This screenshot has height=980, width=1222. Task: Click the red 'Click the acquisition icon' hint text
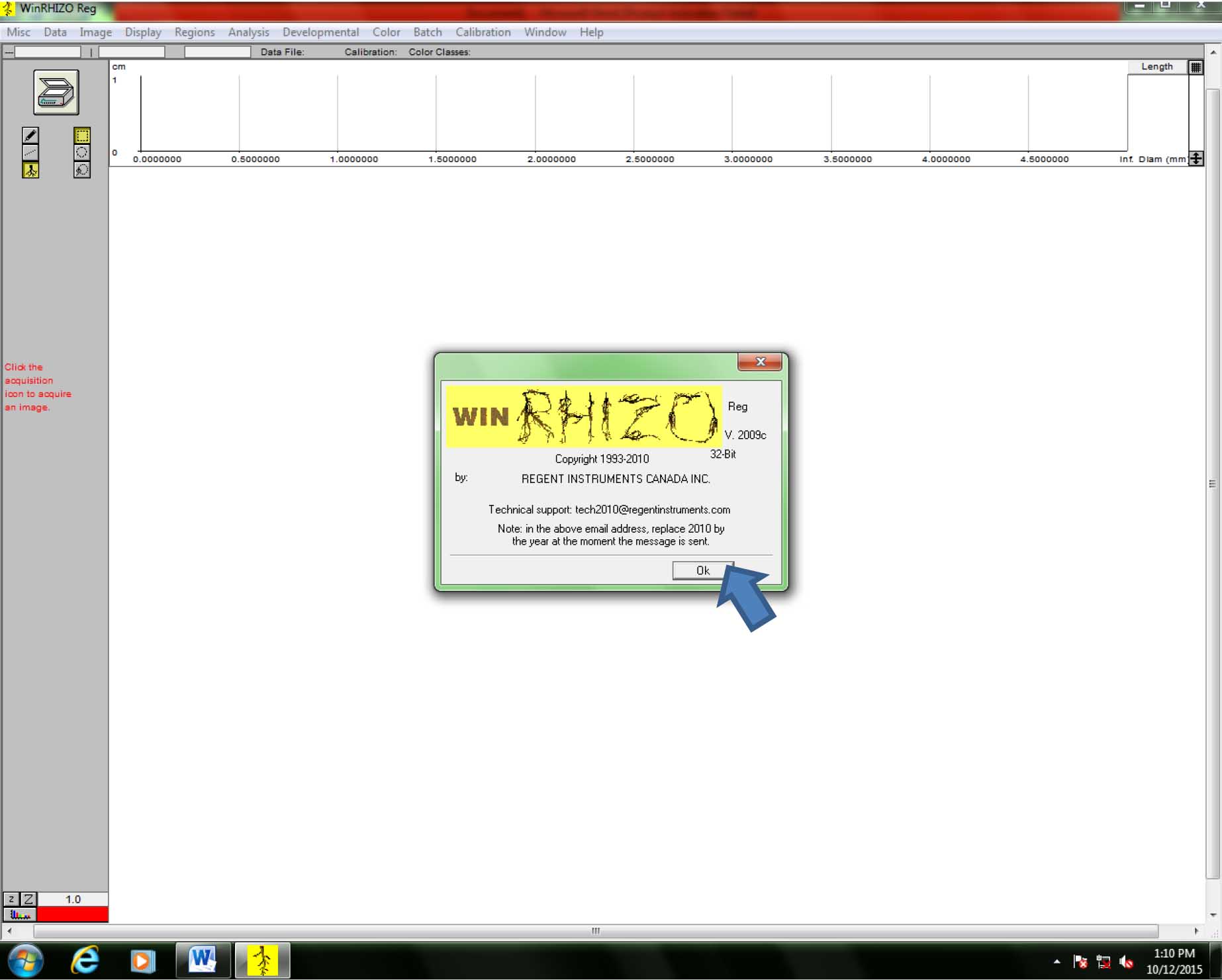[x=38, y=387]
